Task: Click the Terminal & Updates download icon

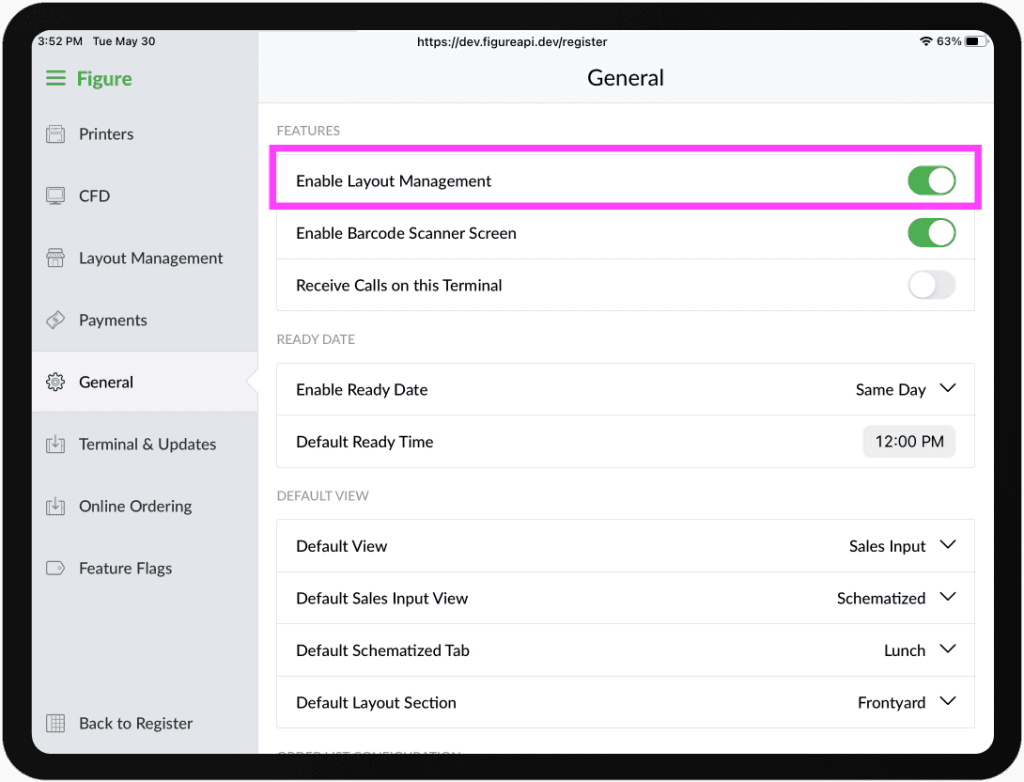Action: point(56,444)
